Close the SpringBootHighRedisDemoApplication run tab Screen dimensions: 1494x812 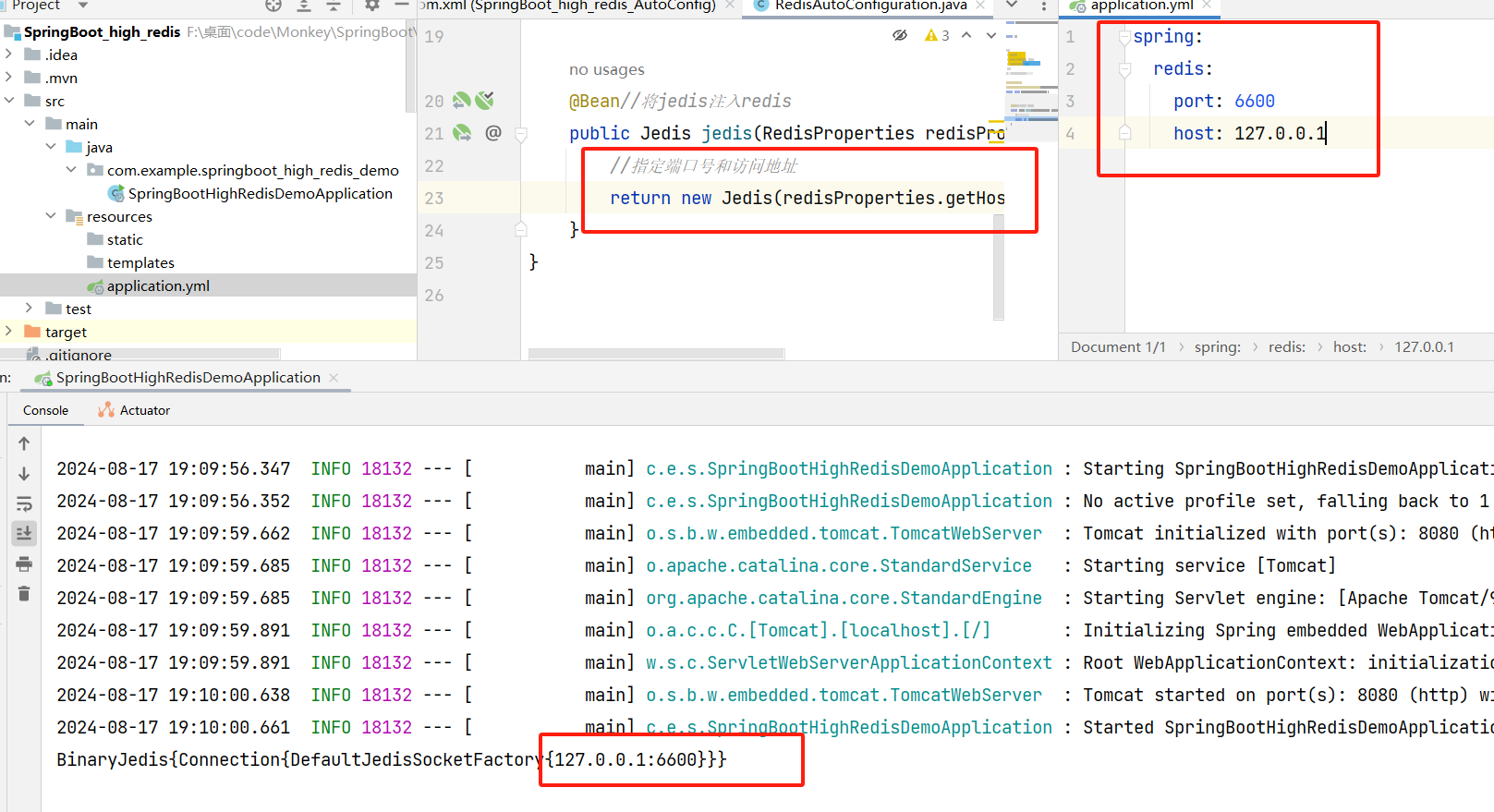[334, 378]
